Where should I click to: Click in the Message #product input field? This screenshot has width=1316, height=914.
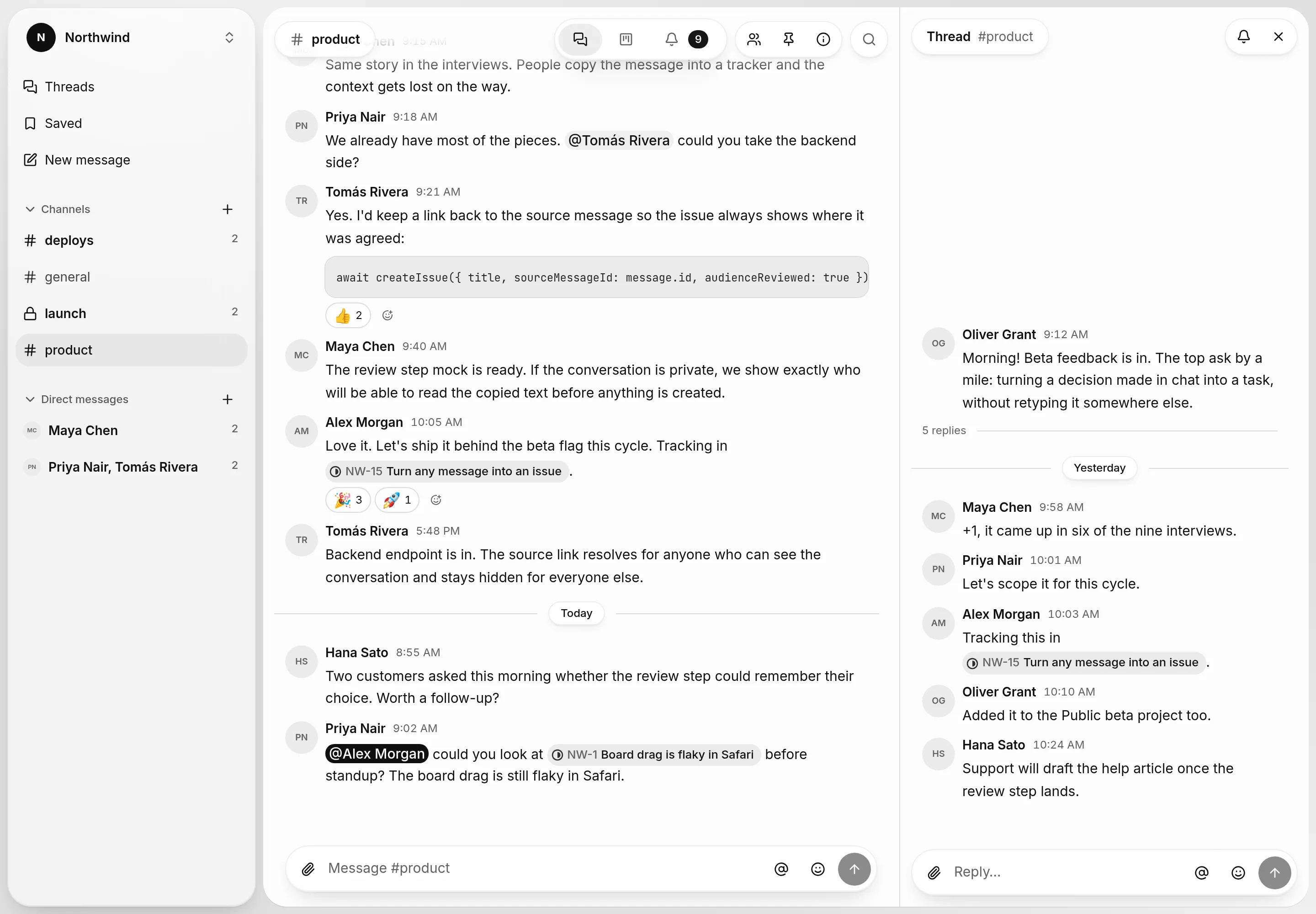click(x=544, y=869)
